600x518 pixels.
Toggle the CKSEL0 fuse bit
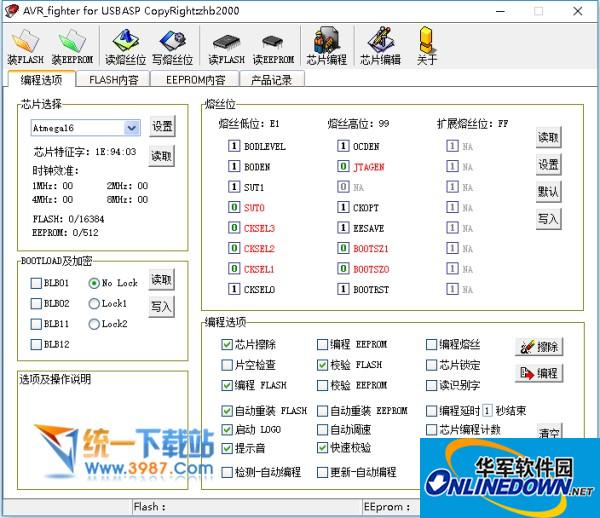pyautogui.click(x=234, y=289)
